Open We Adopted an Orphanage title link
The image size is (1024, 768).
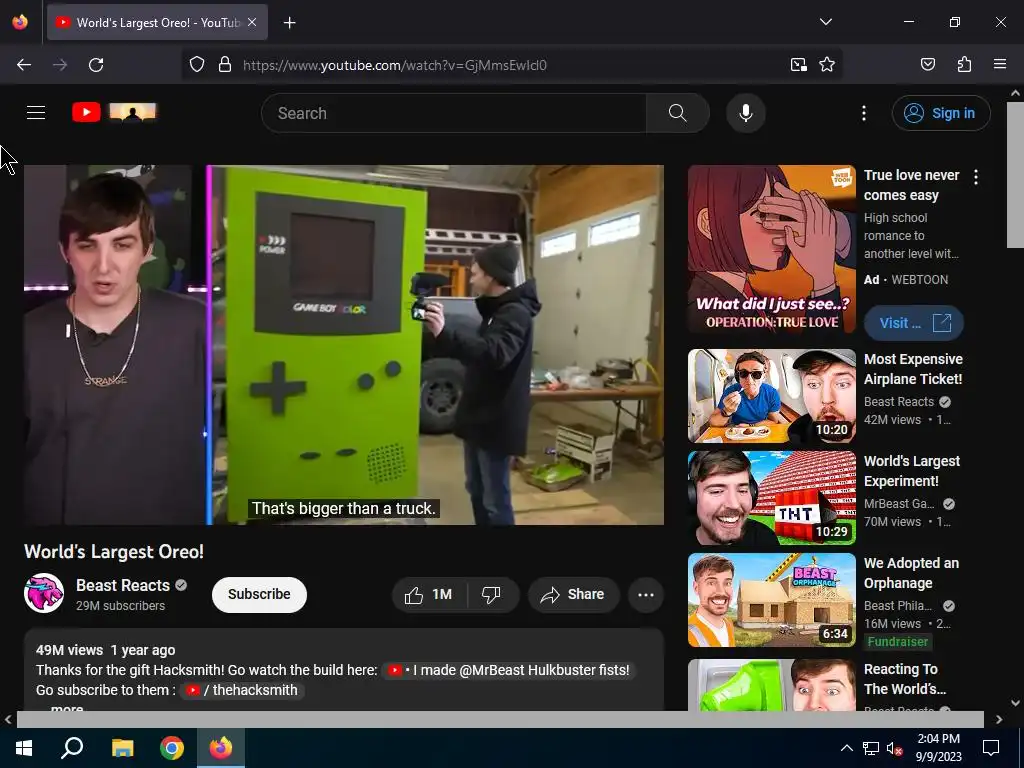(x=911, y=573)
